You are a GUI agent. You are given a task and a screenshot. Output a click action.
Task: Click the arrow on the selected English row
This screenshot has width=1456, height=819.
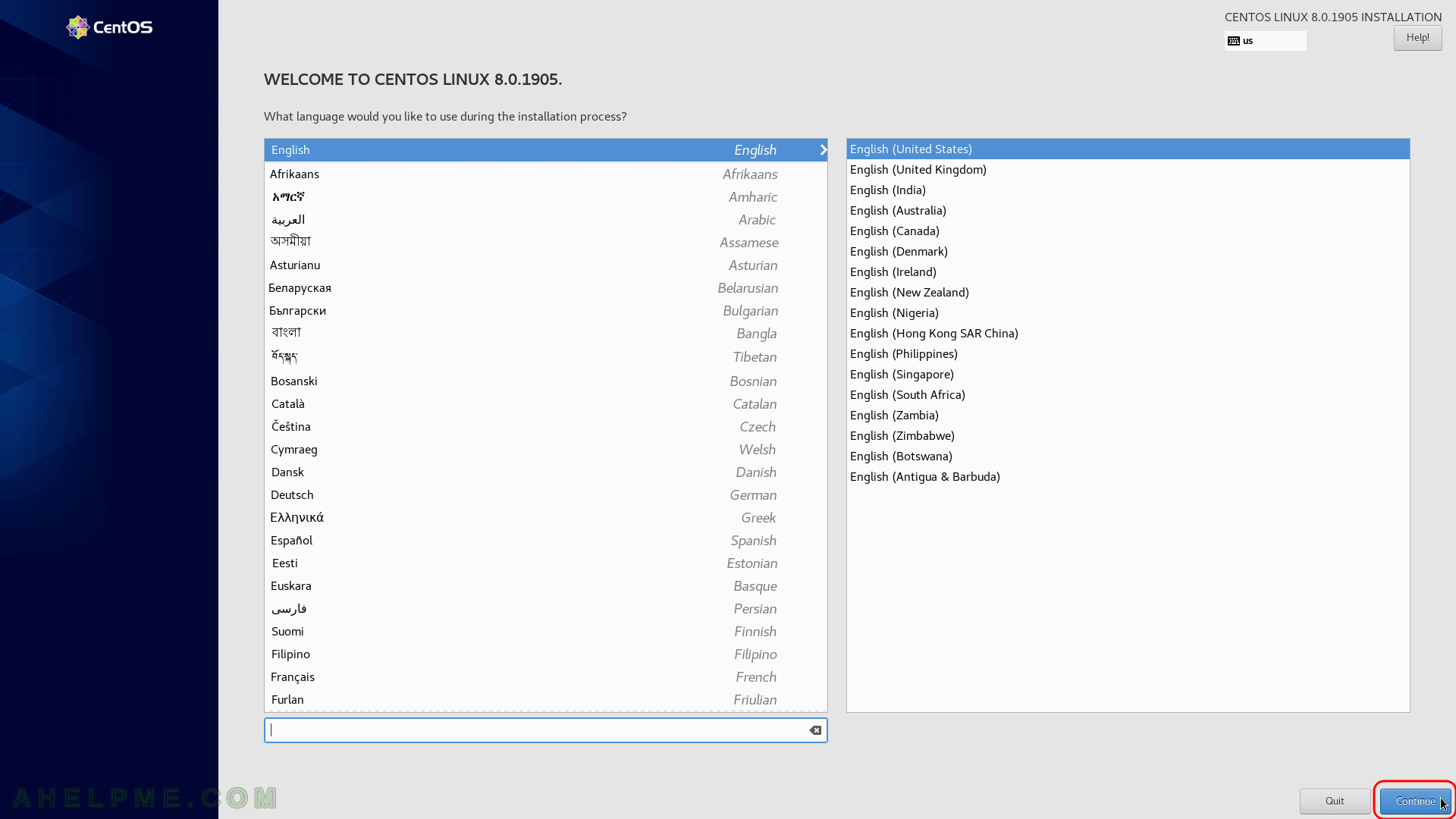[823, 150]
